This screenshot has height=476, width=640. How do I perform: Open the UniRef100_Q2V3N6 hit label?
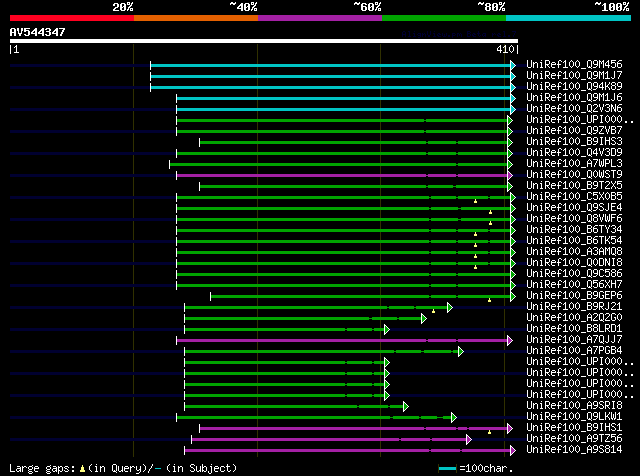[574, 109]
